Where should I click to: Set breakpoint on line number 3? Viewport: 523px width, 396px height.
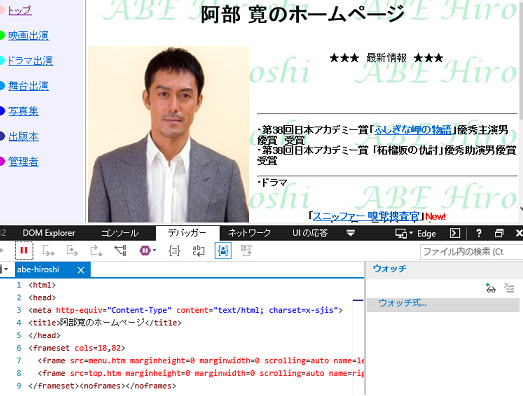click(x=19, y=310)
